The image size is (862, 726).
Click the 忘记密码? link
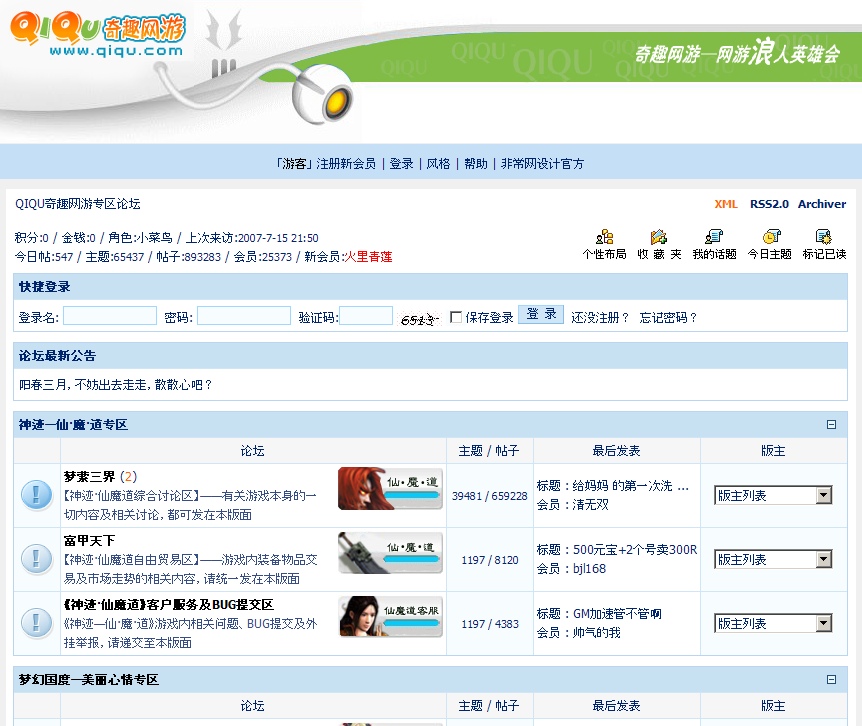tap(668, 317)
